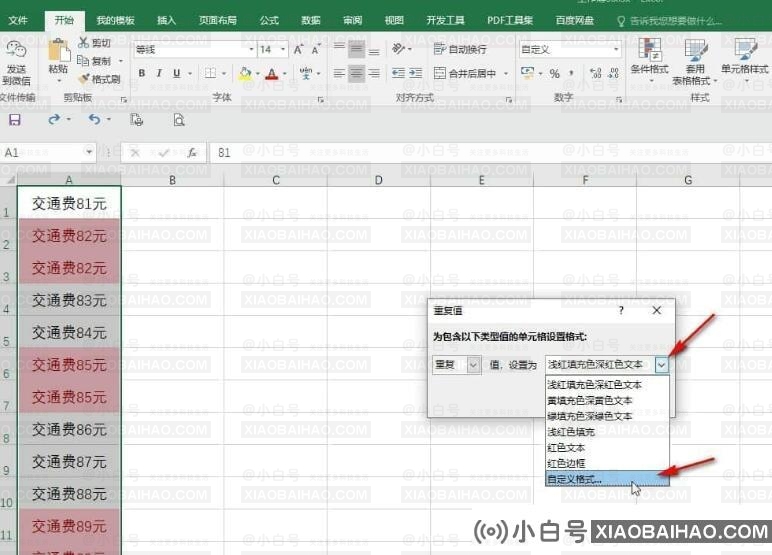Open the merge and center options arrow
This screenshot has height=555, width=772.
coord(506,73)
